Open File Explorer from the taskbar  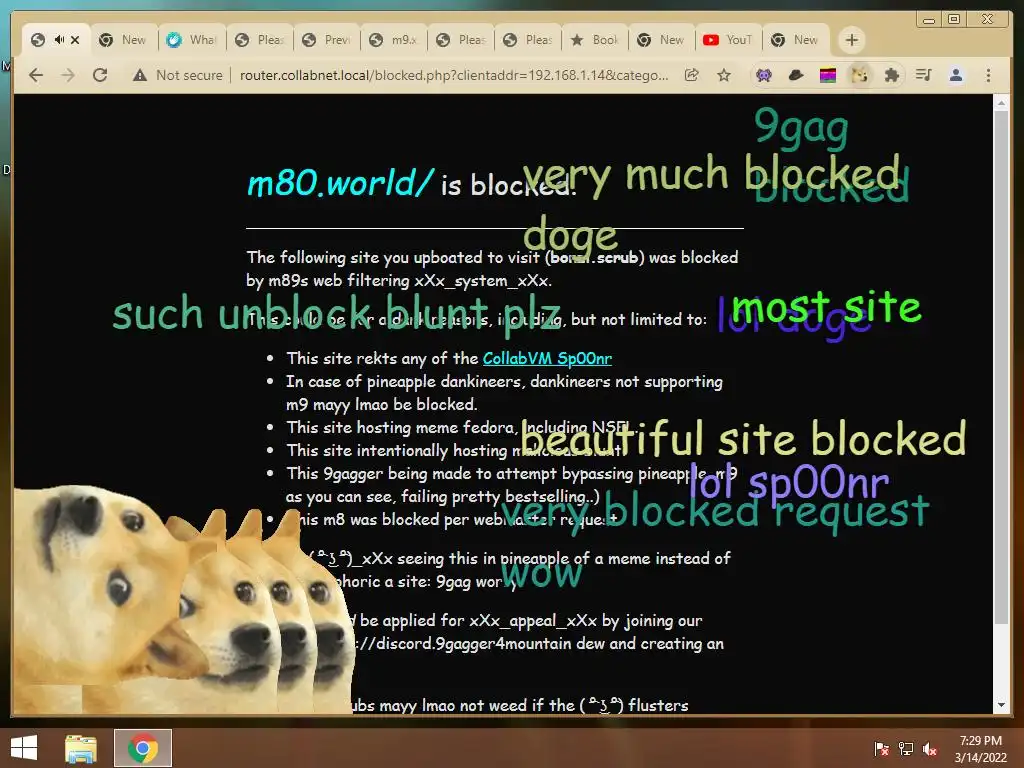[81, 748]
